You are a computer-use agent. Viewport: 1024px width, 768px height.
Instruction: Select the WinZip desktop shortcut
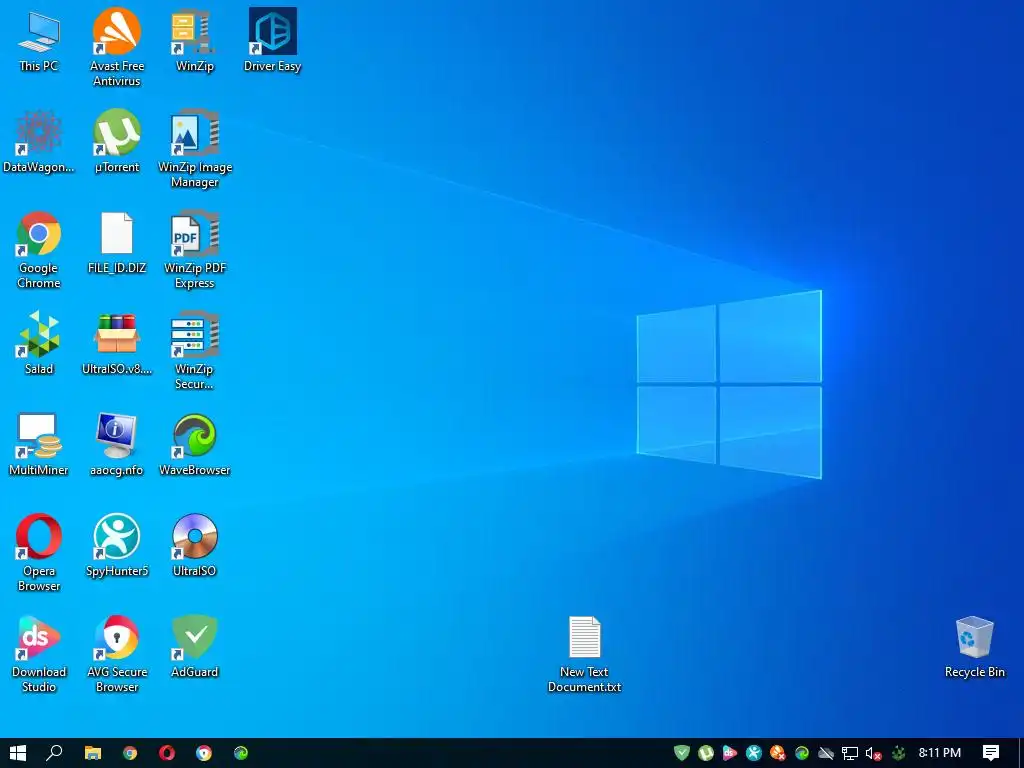195,40
